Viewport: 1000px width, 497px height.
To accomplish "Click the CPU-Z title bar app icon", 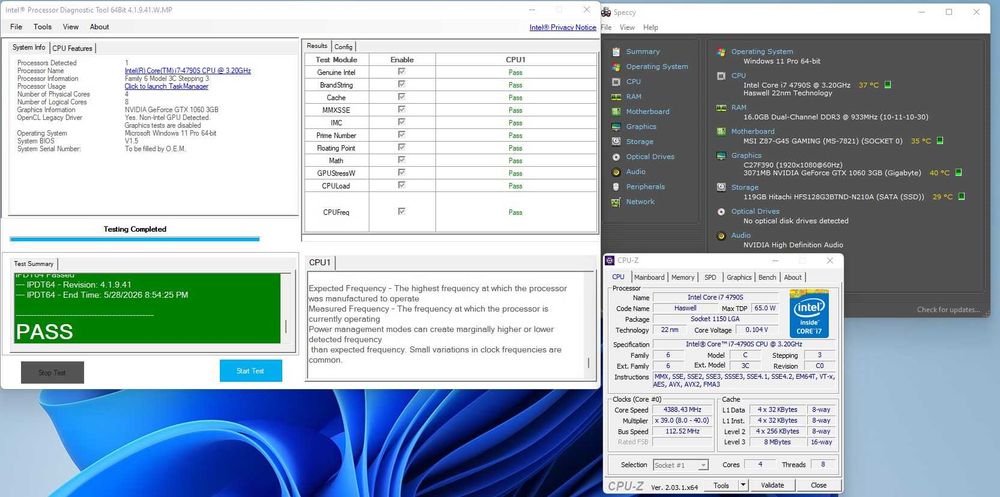I will pyautogui.click(x=610, y=260).
